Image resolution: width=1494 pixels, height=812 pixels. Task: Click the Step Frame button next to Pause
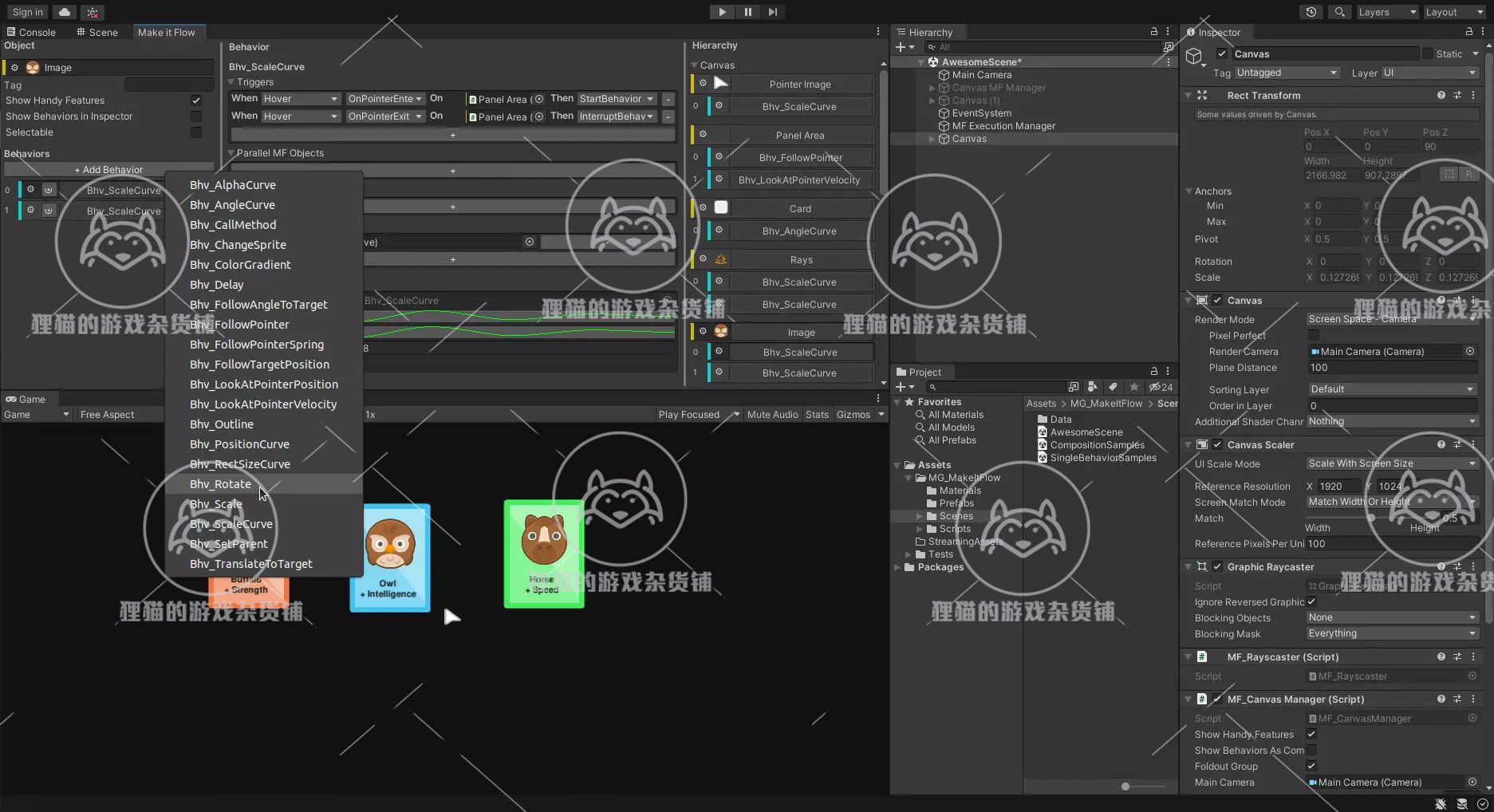[771, 11]
